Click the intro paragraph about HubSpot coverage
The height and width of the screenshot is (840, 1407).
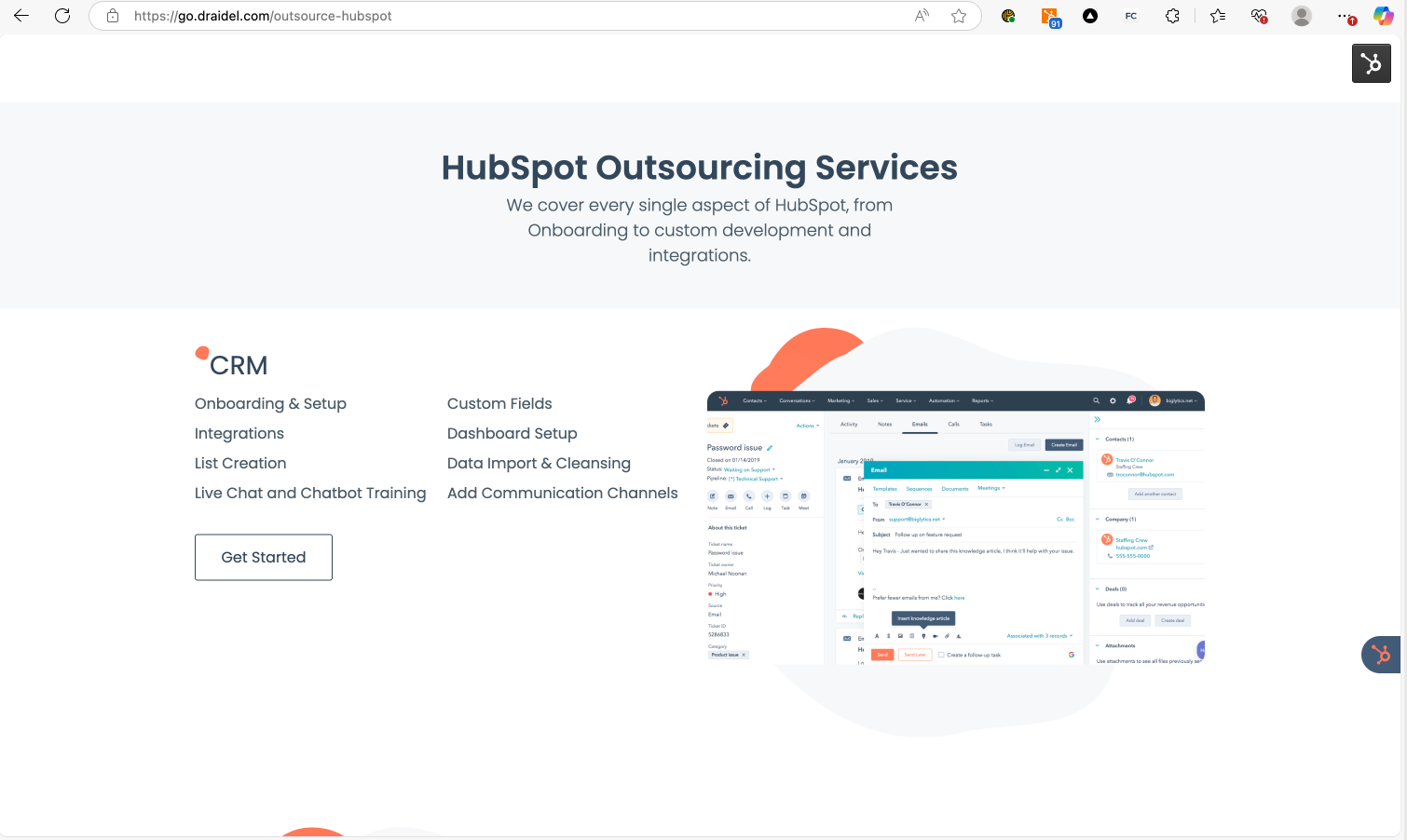coord(700,230)
